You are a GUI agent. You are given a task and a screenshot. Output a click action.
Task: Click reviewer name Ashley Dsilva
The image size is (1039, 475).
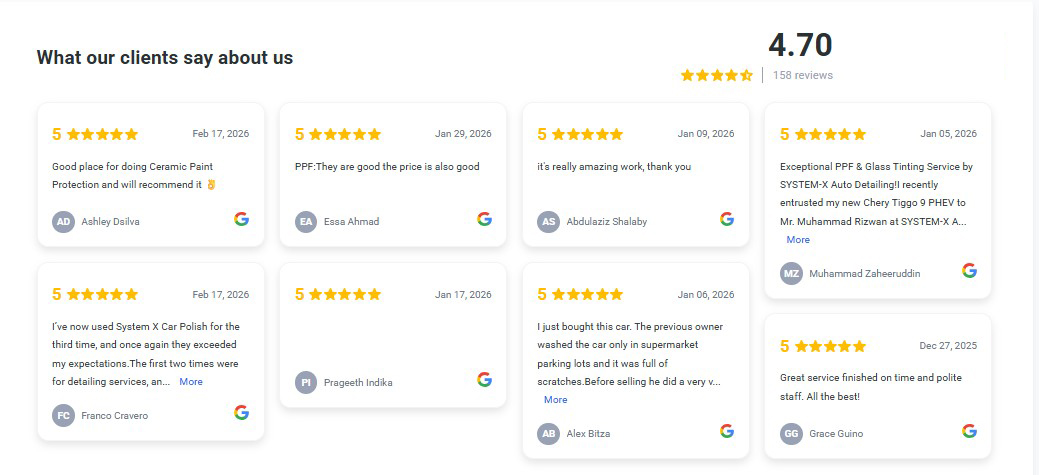pos(110,222)
